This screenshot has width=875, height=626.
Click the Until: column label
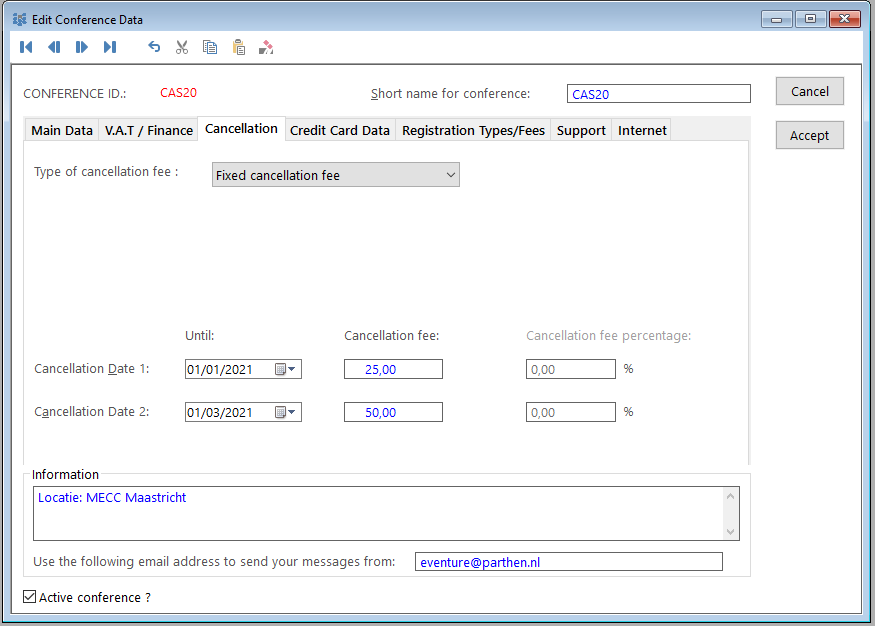[x=200, y=336]
